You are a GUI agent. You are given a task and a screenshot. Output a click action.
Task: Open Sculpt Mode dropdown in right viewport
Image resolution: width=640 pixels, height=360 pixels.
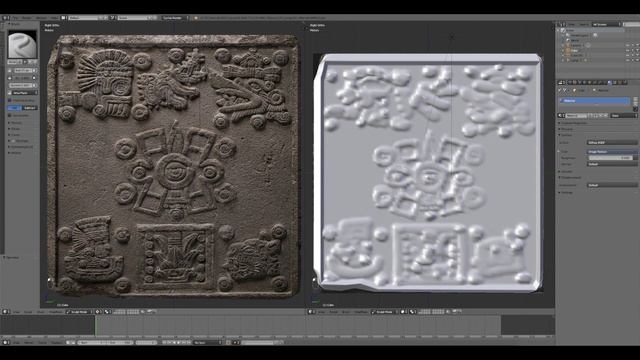point(384,312)
